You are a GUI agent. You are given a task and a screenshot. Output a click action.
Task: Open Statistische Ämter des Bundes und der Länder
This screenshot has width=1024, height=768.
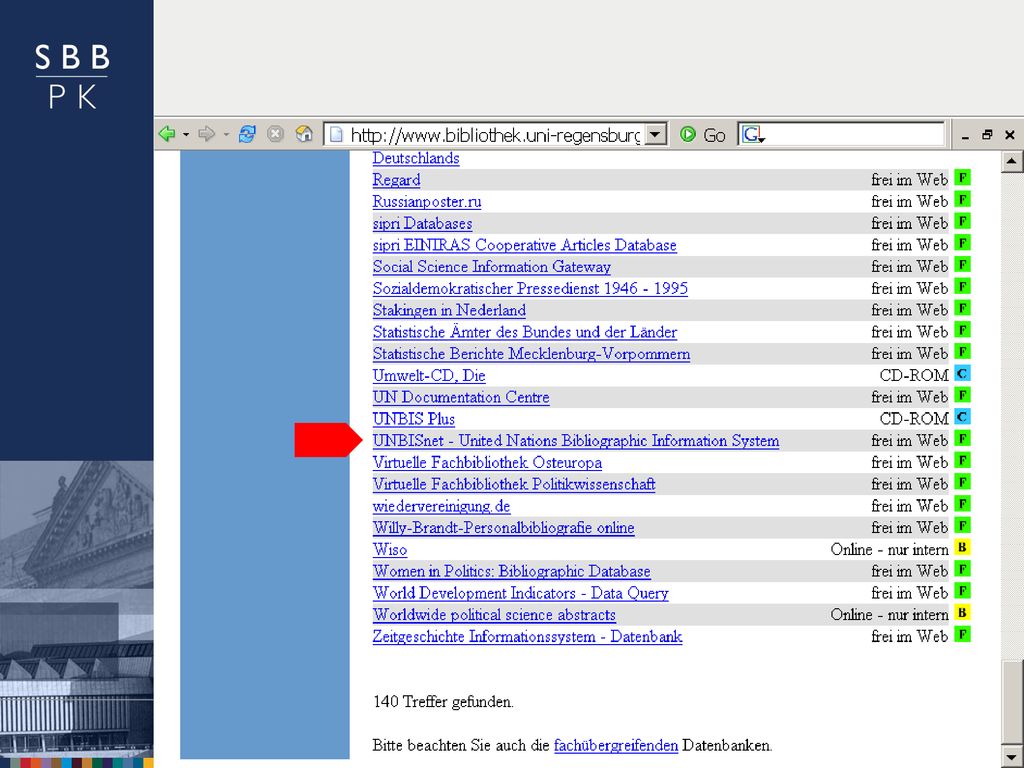click(525, 332)
